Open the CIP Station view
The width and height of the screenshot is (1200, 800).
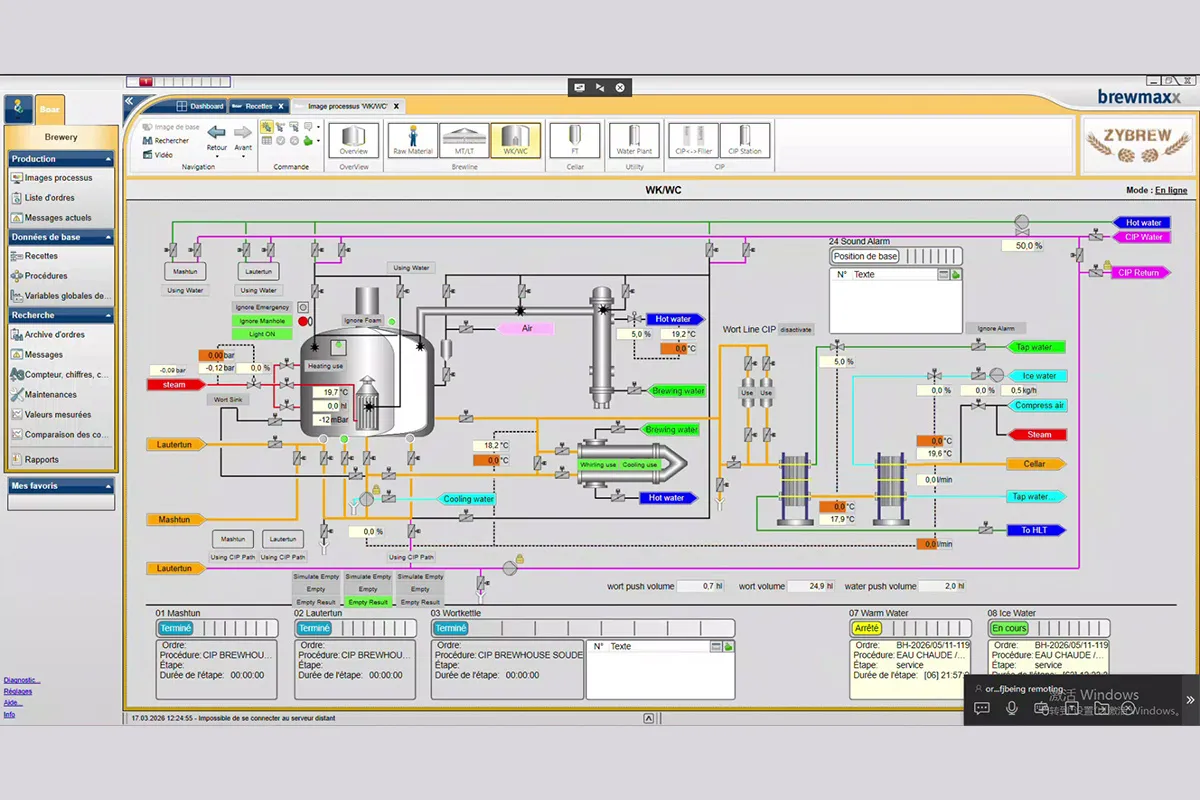tap(745, 140)
